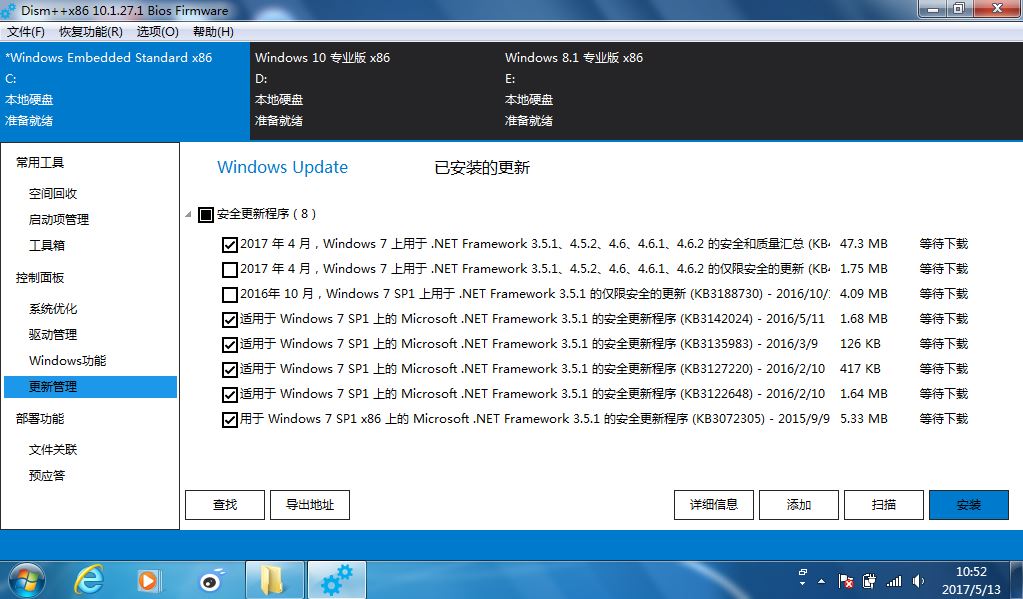
Task: Open the 选项(O) menu
Action: (158, 31)
